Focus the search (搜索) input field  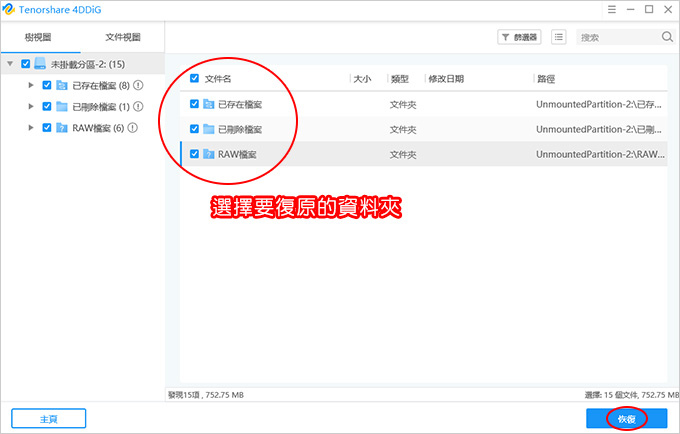[618, 37]
